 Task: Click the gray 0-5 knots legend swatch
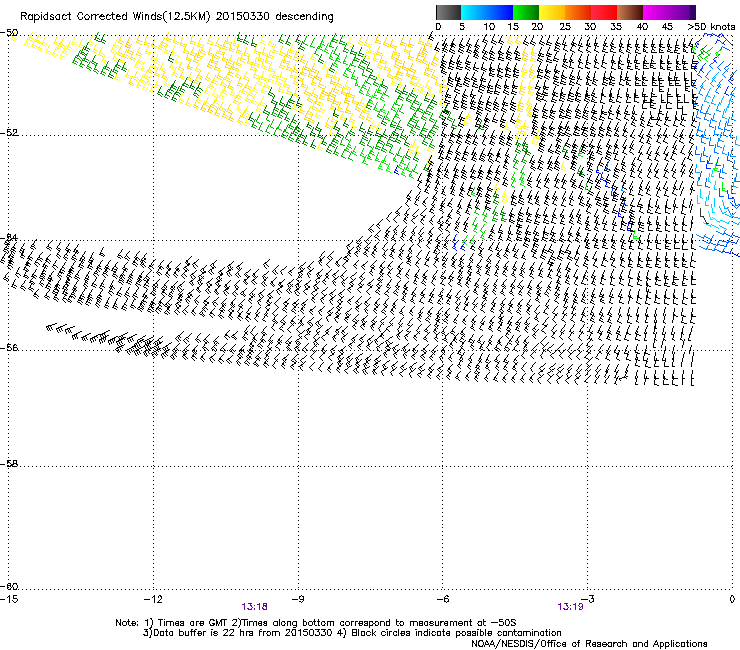tap(448, 12)
